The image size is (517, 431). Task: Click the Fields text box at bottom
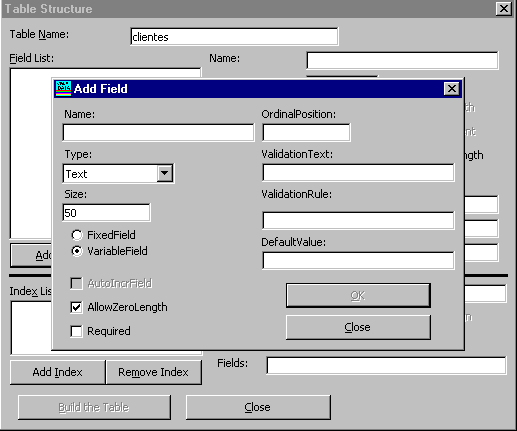(x=386, y=365)
